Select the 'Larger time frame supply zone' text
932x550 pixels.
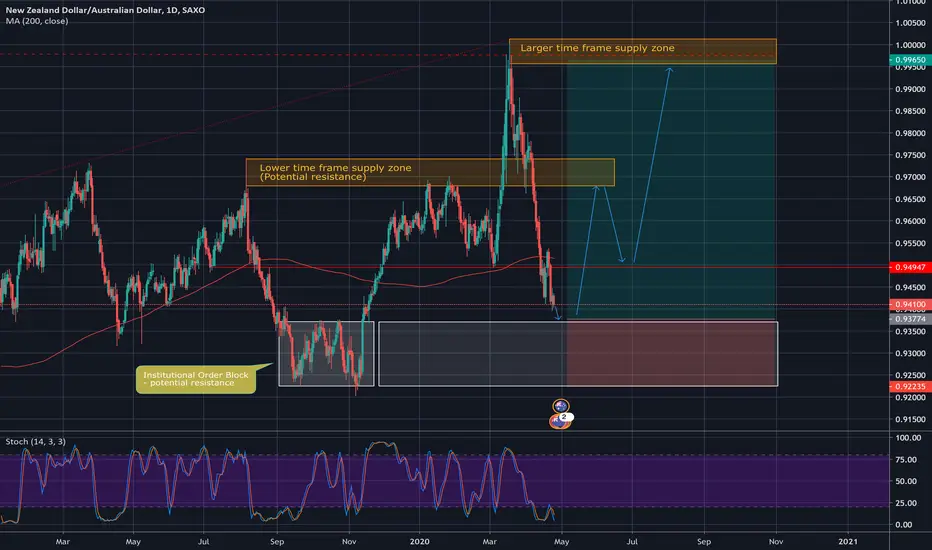tap(597, 48)
